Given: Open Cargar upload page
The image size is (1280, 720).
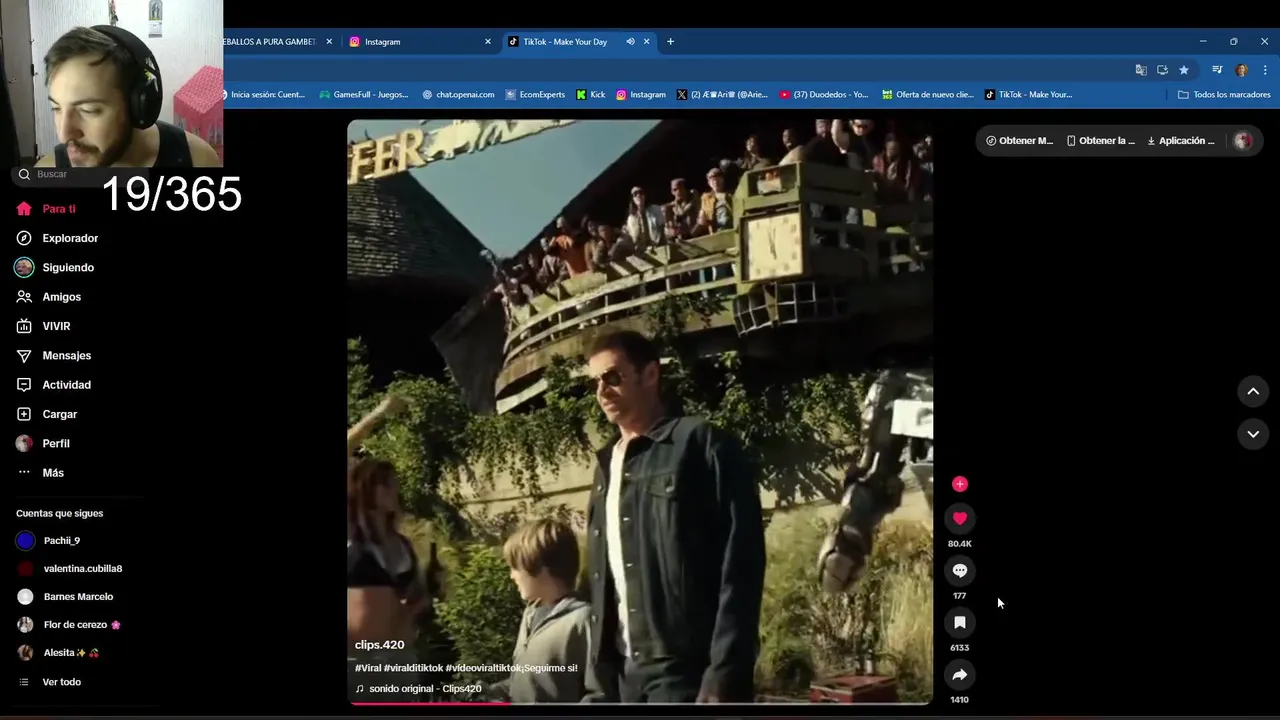Looking at the screenshot, I should [x=47, y=414].
